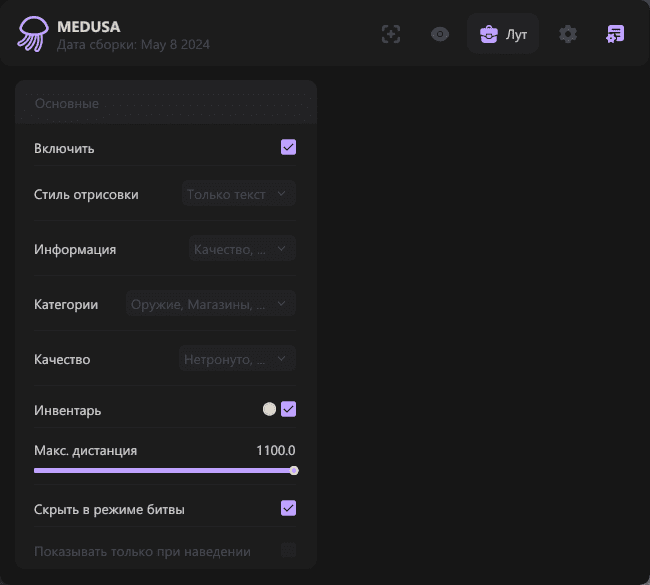650x585 pixels.
Task: Click the 1100.0 distance value
Action: click(x=275, y=450)
